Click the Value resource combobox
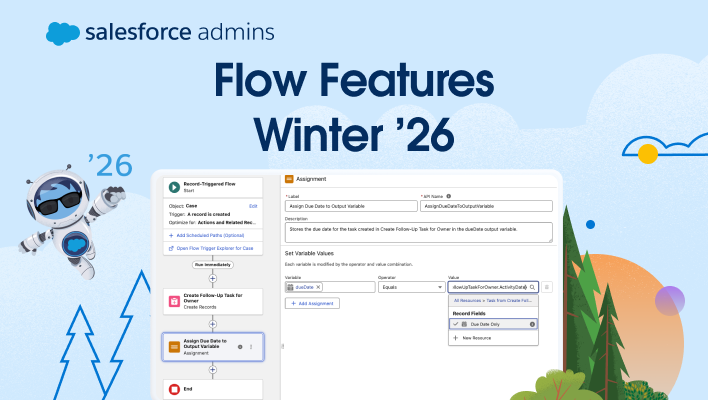The image size is (708, 400). pos(493,287)
